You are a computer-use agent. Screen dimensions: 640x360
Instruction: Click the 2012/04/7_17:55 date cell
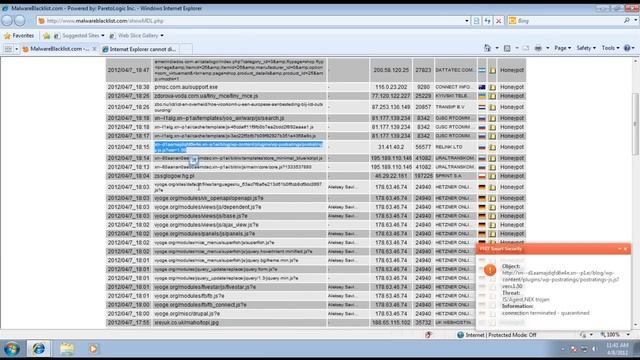129,323
